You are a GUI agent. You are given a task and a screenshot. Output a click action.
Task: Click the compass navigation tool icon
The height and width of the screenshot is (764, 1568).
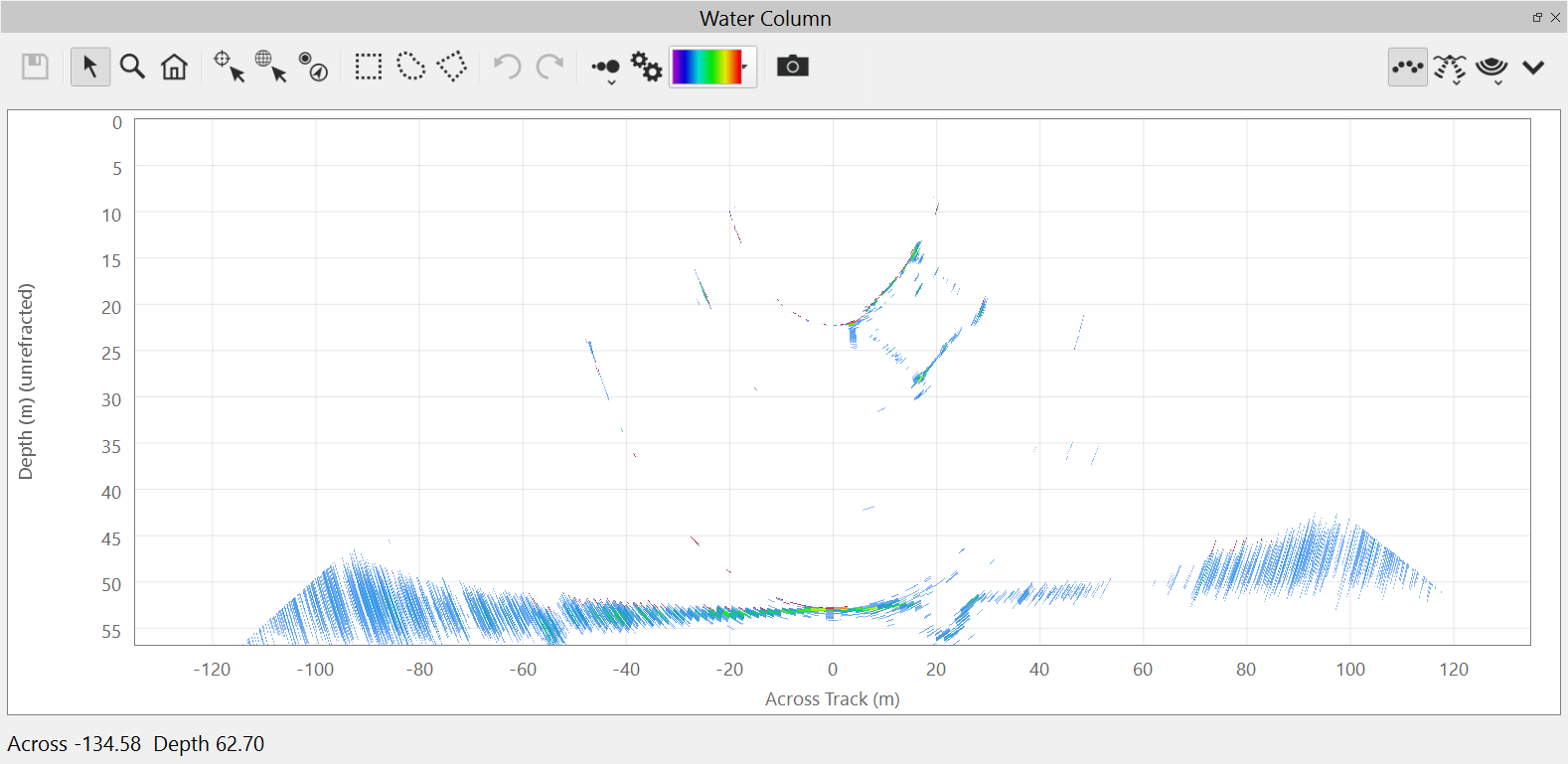pos(313,67)
